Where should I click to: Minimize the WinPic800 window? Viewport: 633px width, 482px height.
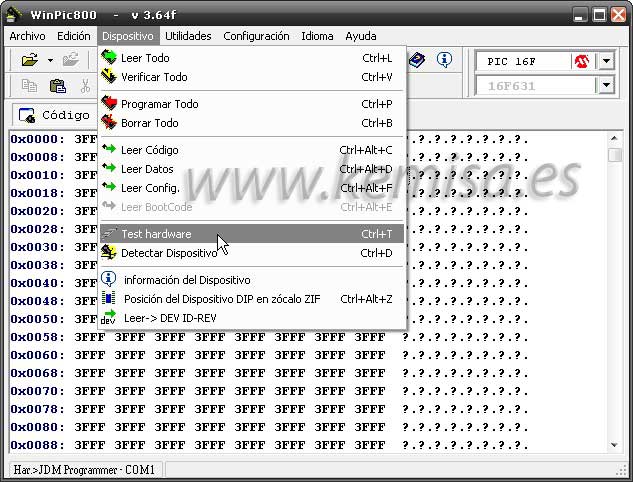[580, 15]
